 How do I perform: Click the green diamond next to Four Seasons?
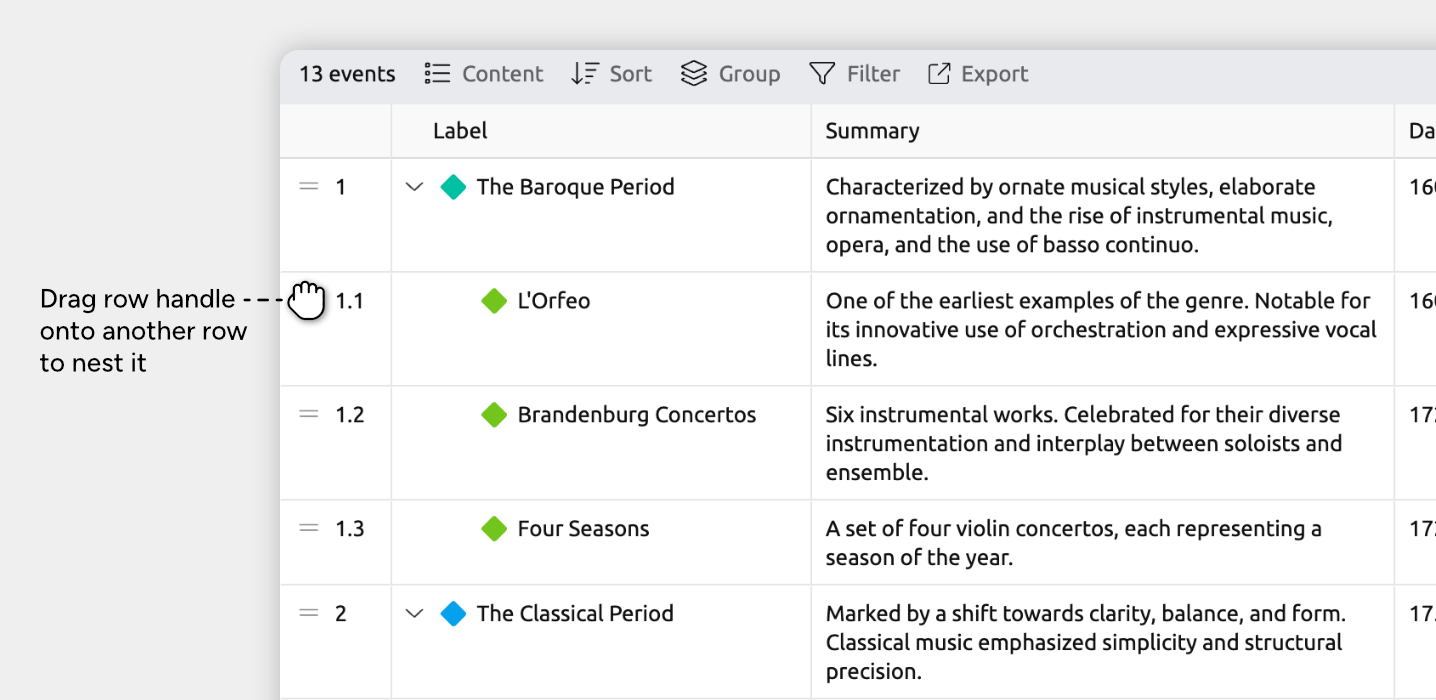[x=494, y=529]
